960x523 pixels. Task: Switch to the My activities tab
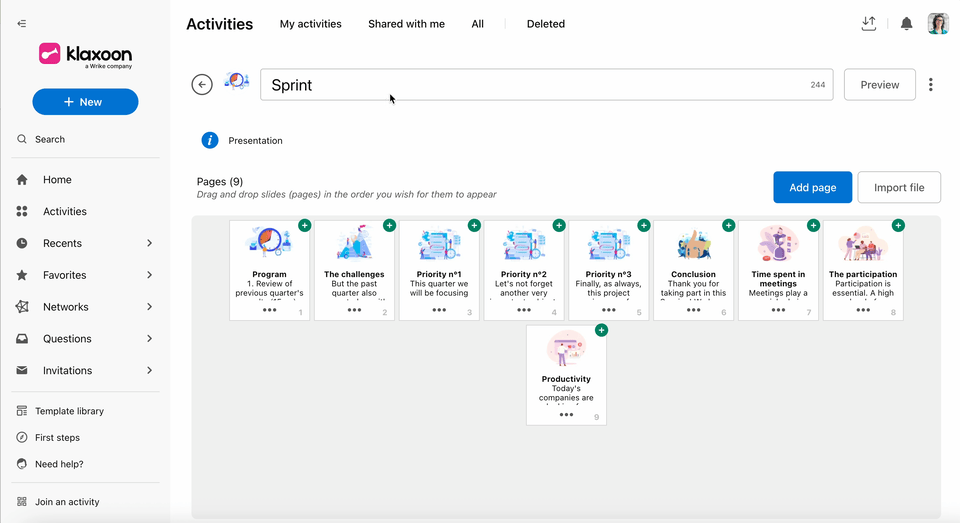[x=310, y=24]
